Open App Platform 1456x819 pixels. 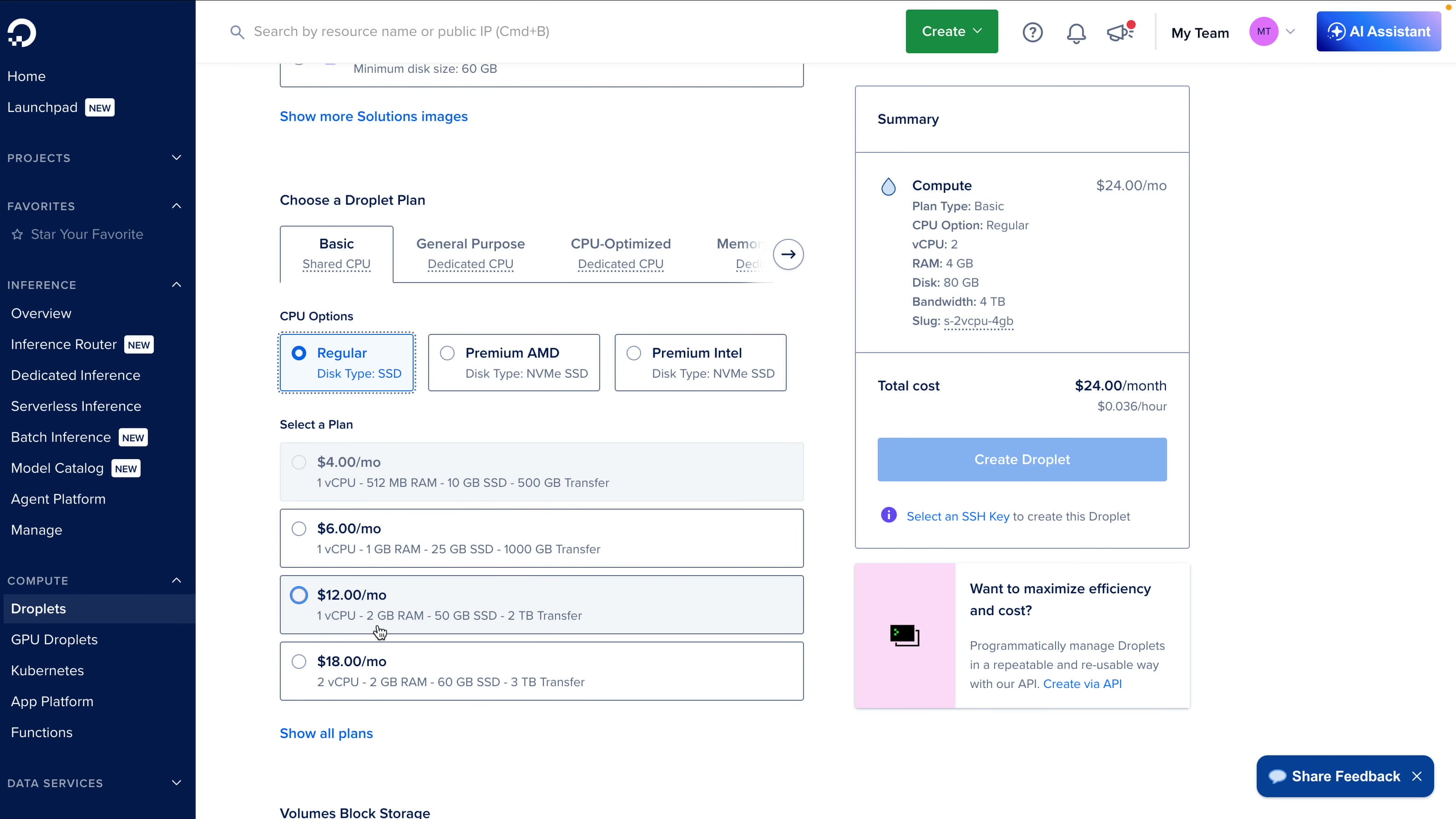tap(52, 702)
